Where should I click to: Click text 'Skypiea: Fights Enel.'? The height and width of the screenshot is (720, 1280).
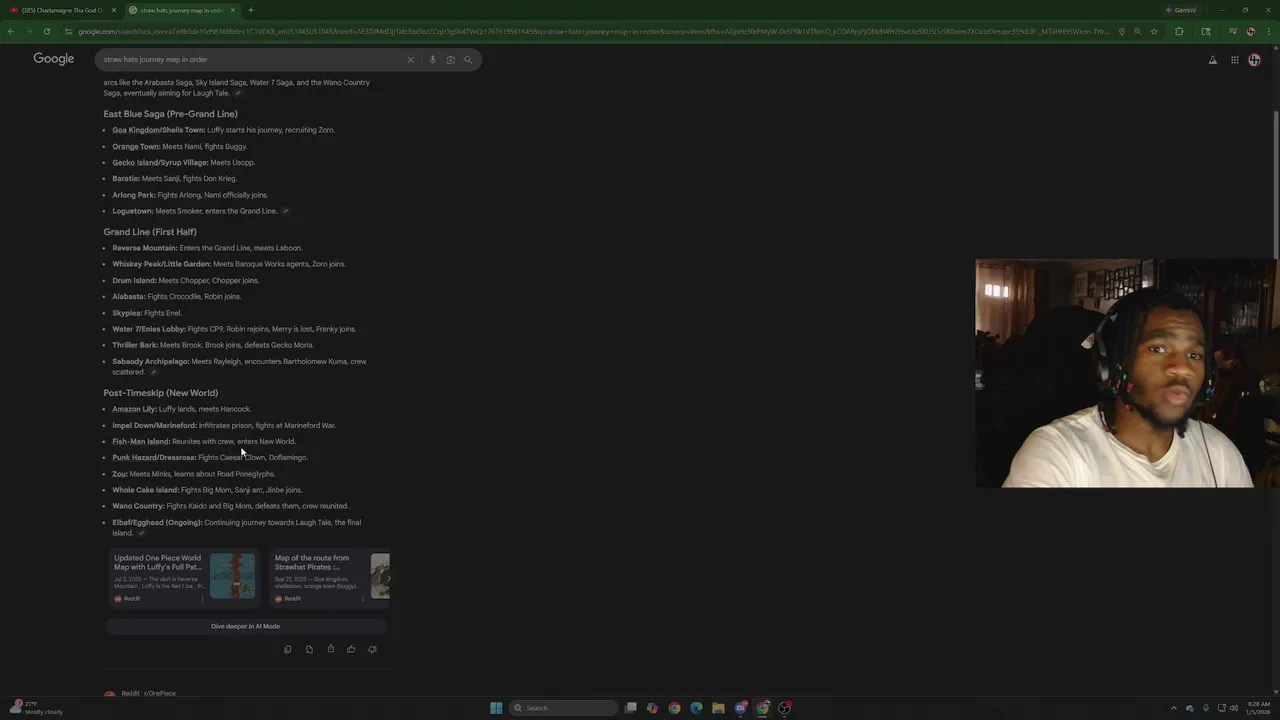coord(147,313)
